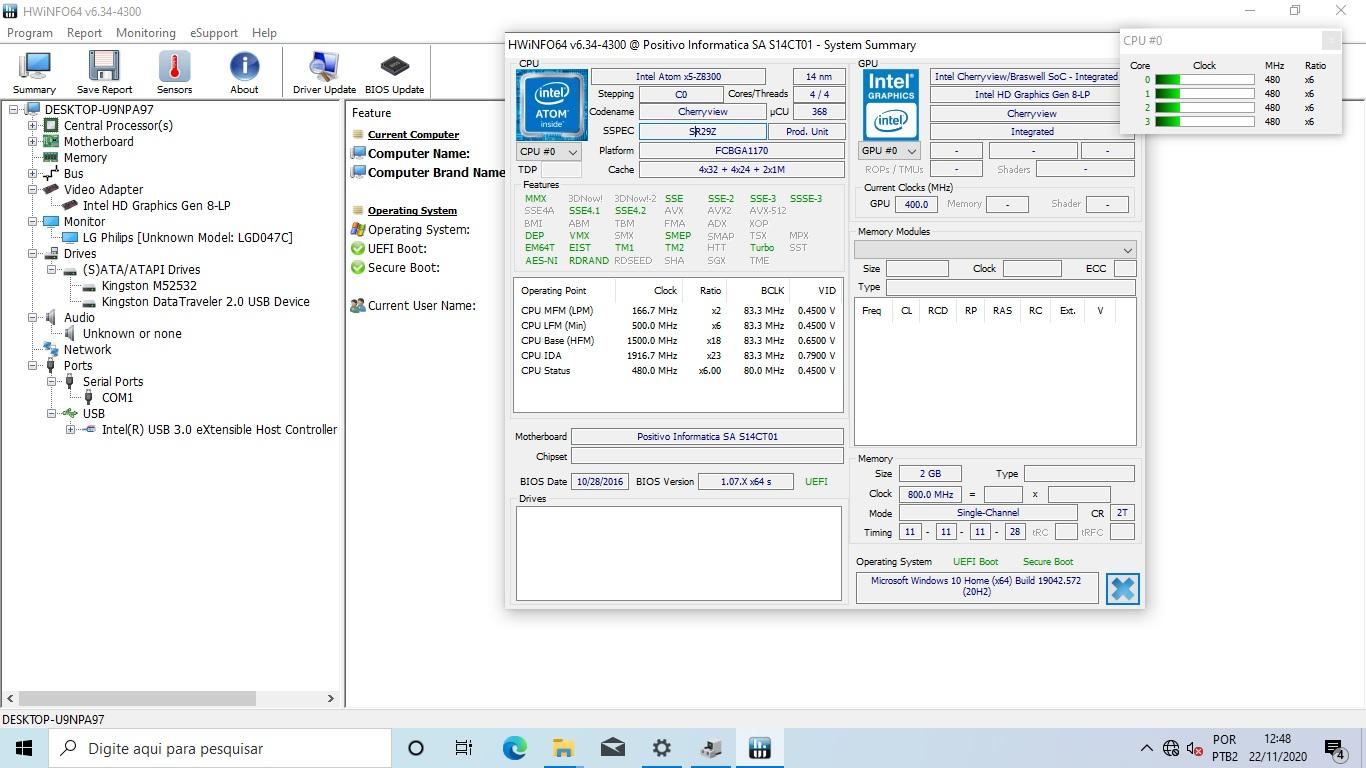Open File Explorer from the taskbar
This screenshot has width=1366, height=768.
pyautogui.click(x=563, y=748)
